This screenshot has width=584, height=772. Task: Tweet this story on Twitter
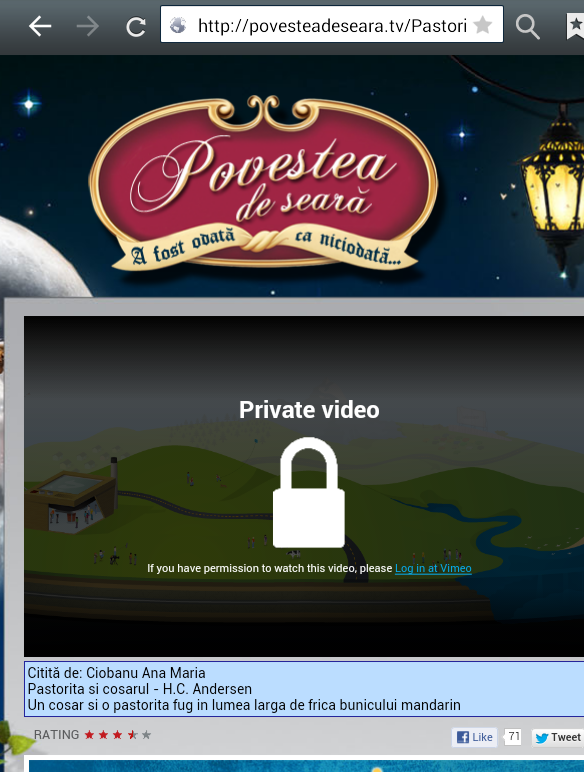tap(558, 737)
